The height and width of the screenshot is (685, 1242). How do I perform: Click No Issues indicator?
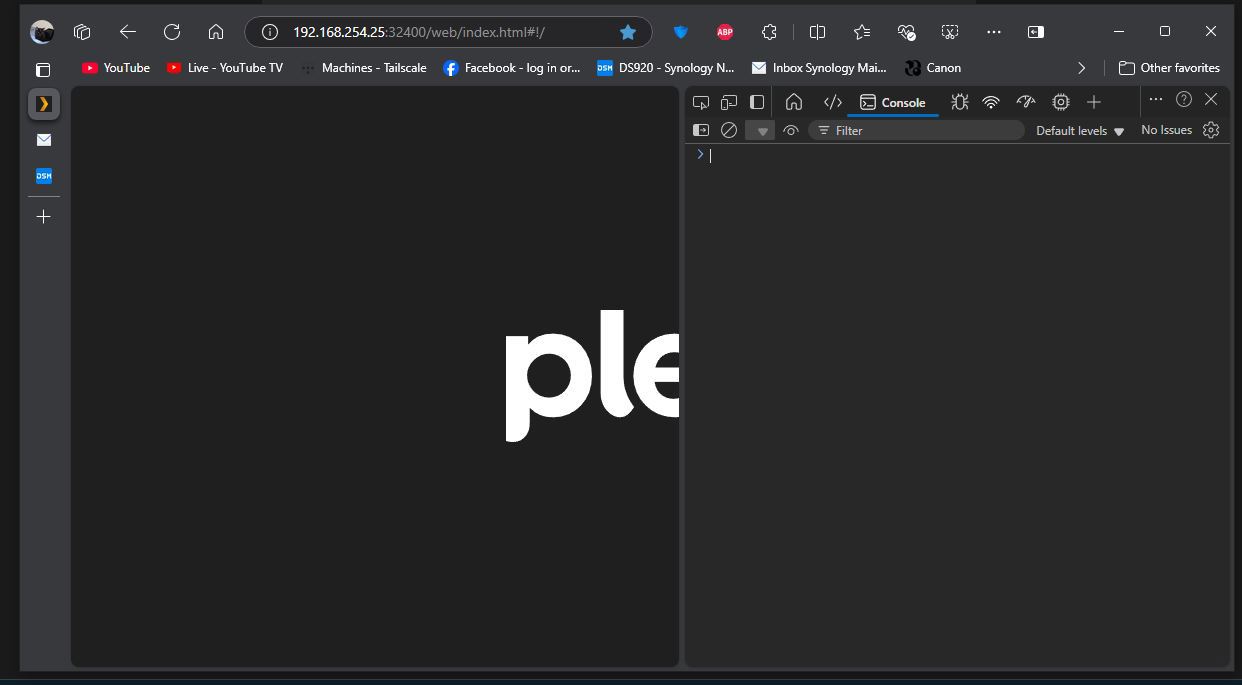(1166, 130)
